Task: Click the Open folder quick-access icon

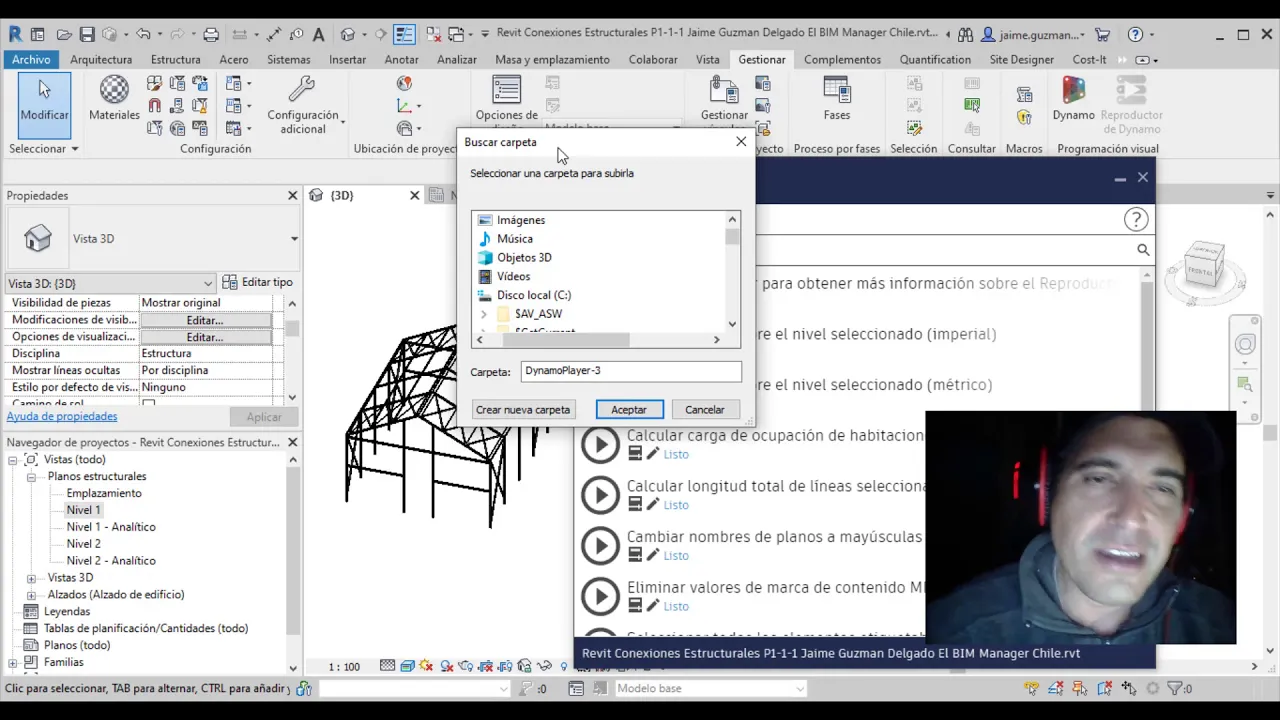Action: coord(64,34)
